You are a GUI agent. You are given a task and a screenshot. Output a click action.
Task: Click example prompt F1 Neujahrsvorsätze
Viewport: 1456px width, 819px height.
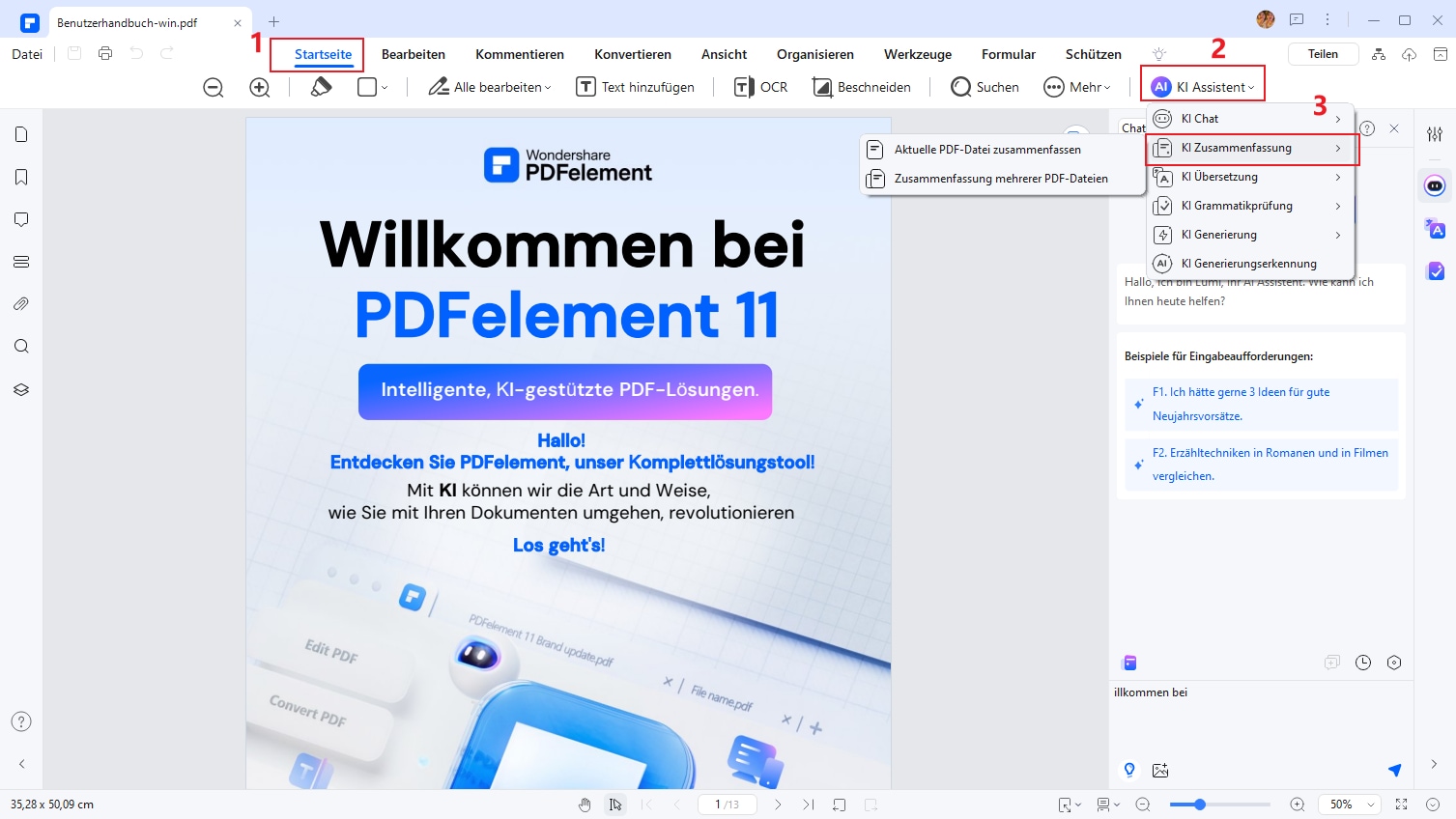coord(1262,404)
